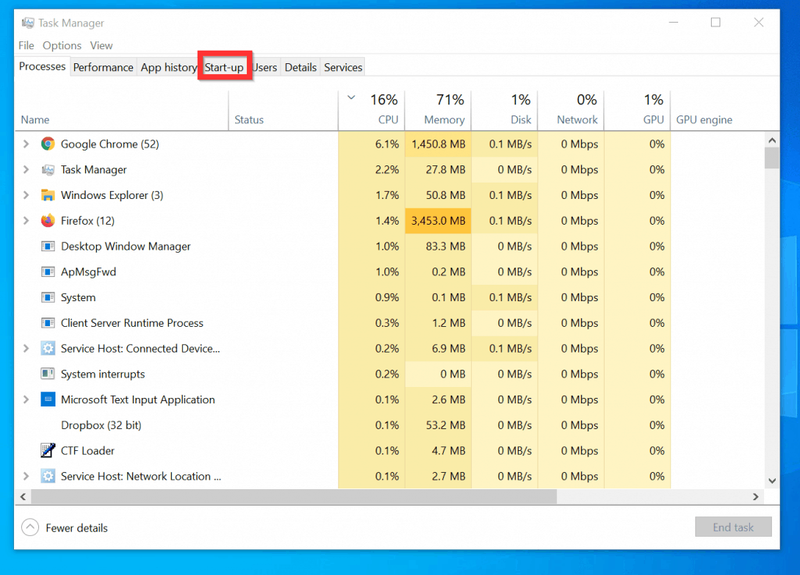Image resolution: width=800 pixels, height=575 pixels.
Task: Click the Microsoft Text Input Application icon
Action: point(48,399)
